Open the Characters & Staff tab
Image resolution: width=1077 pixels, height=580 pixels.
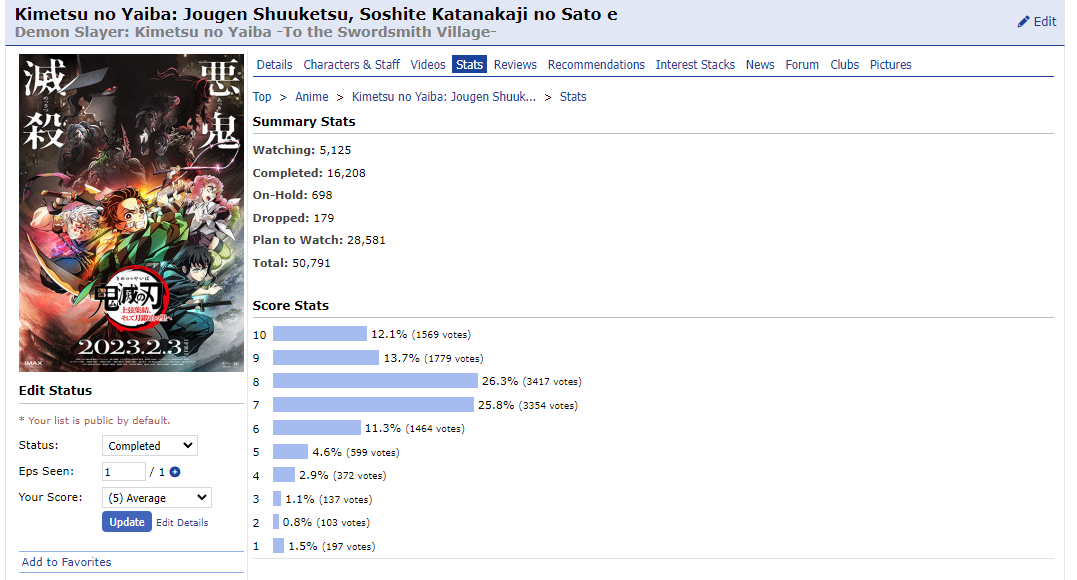tap(351, 65)
